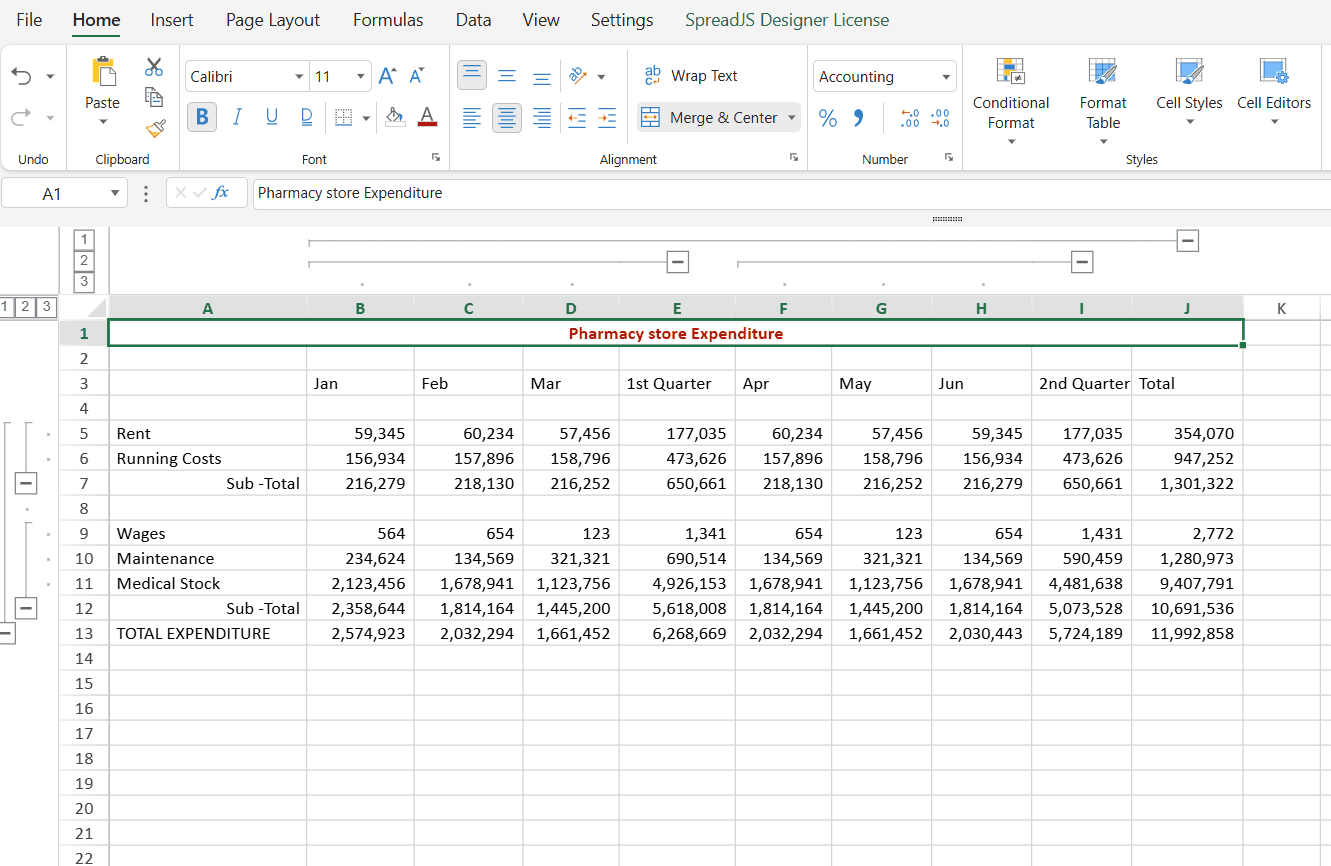Click the Increase Indent icon
1331x866 pixels.
pyautogui.click(x=607, y=118)
